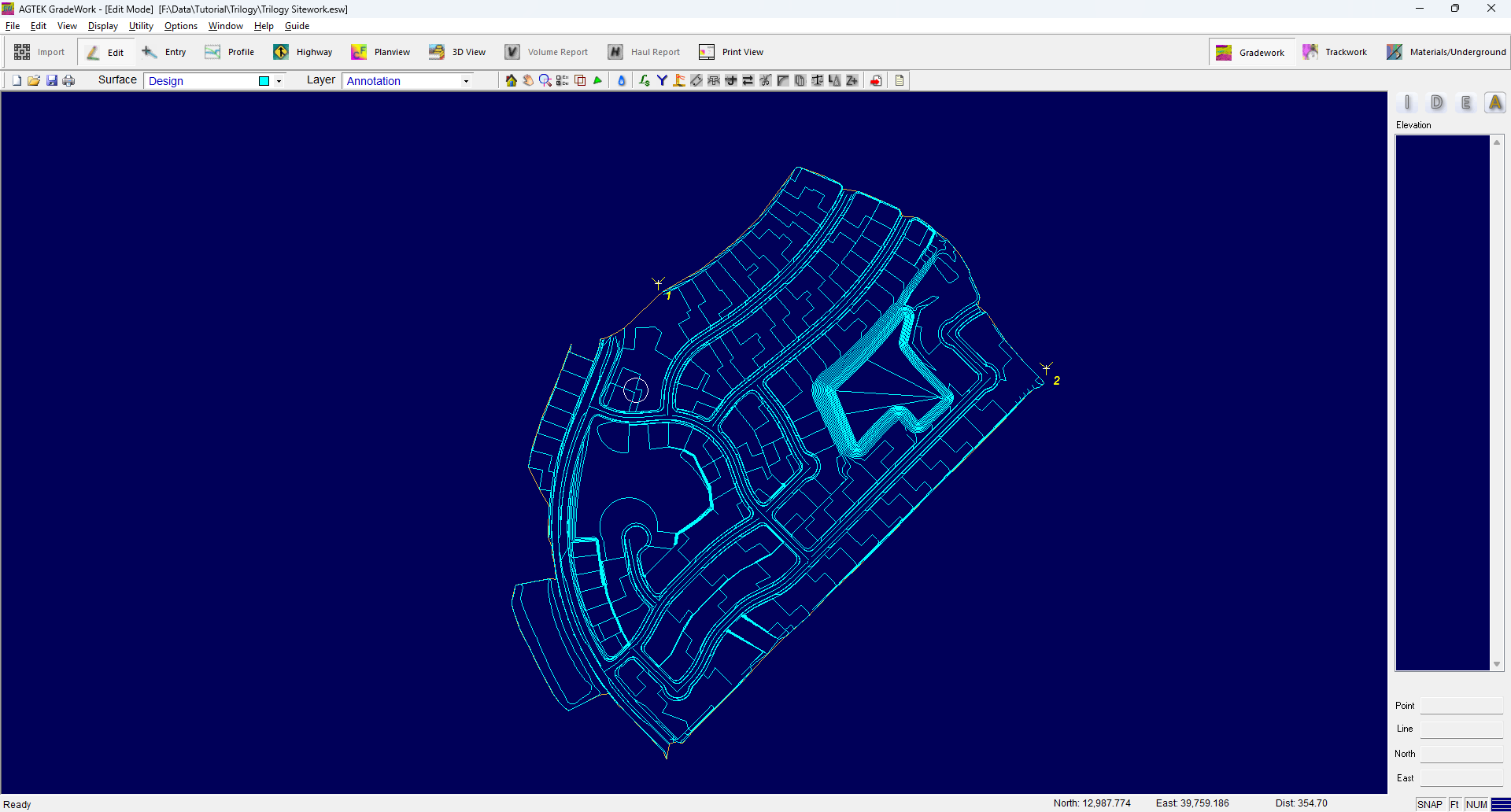Select the Pan hand tool
Screen dimensions: 1511x812
coord(528,80)
